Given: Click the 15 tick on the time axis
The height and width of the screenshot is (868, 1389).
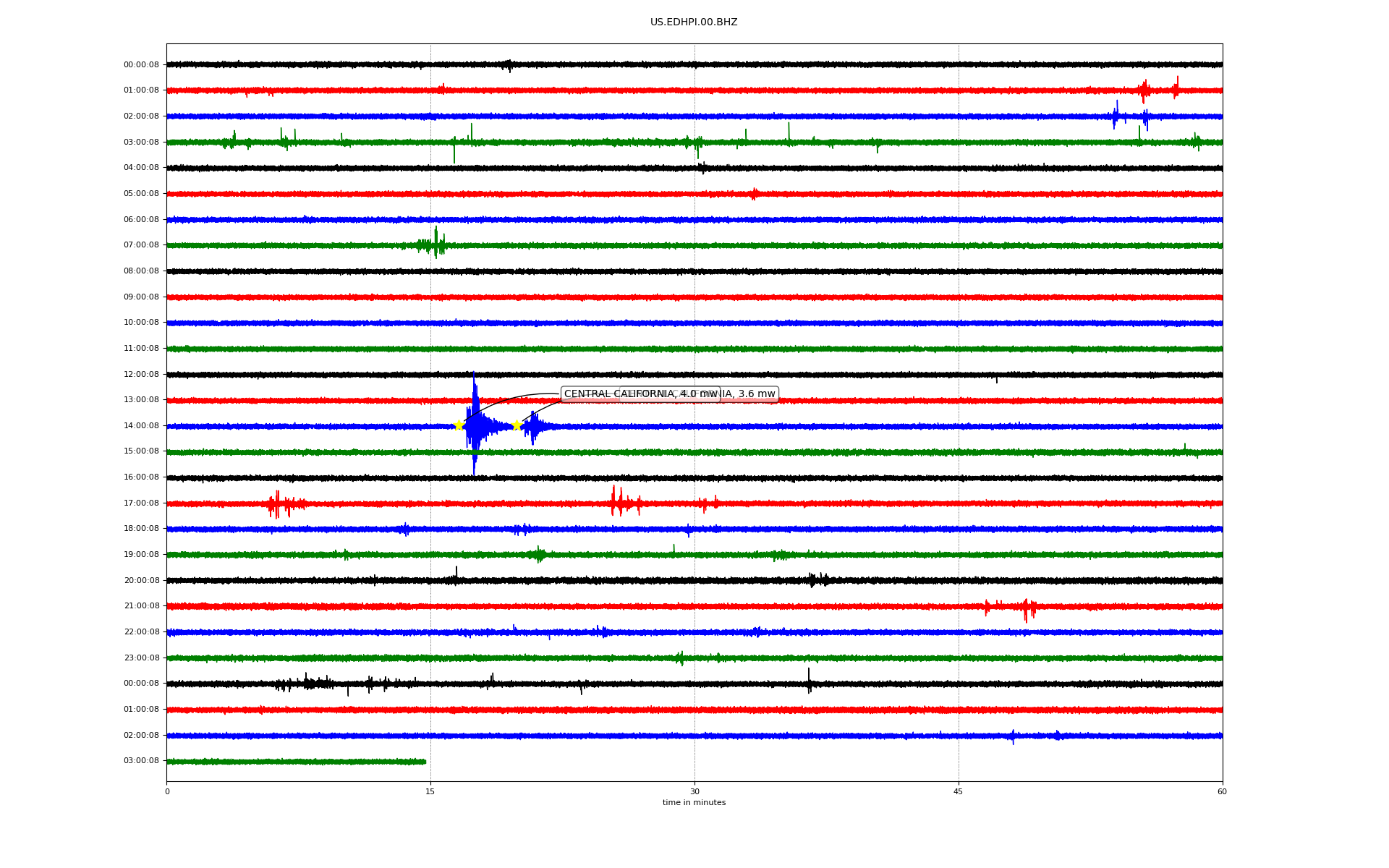Looking at the screenshot, I should click(430, 791).
